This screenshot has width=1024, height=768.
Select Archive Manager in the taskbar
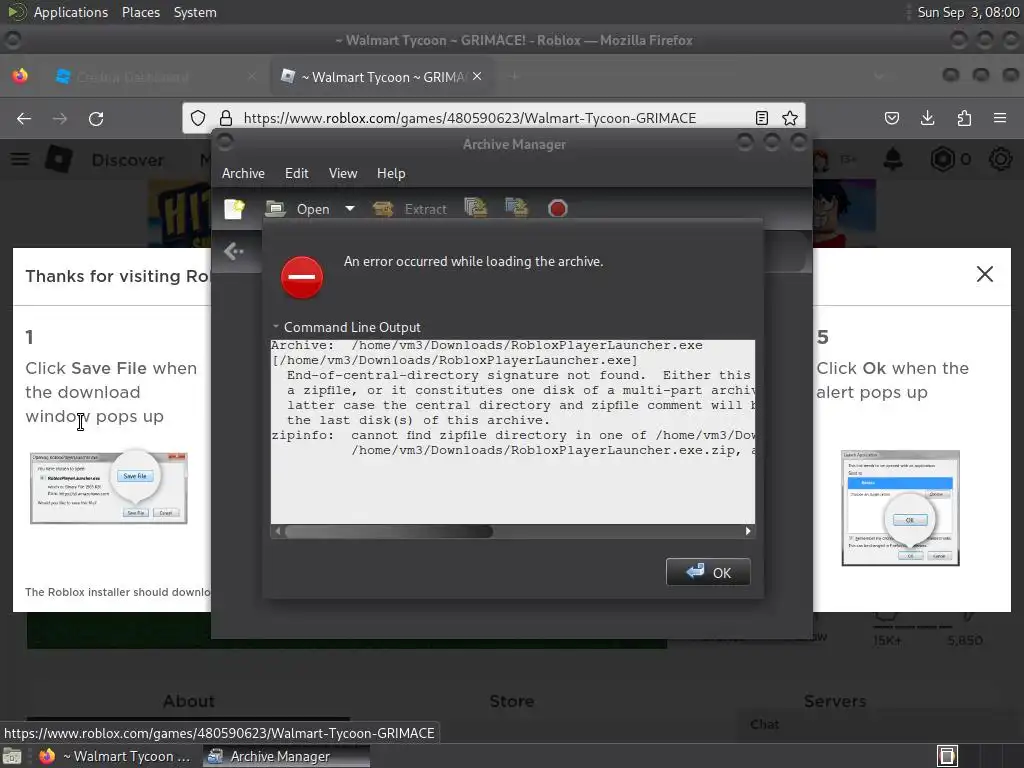[286, 756]
